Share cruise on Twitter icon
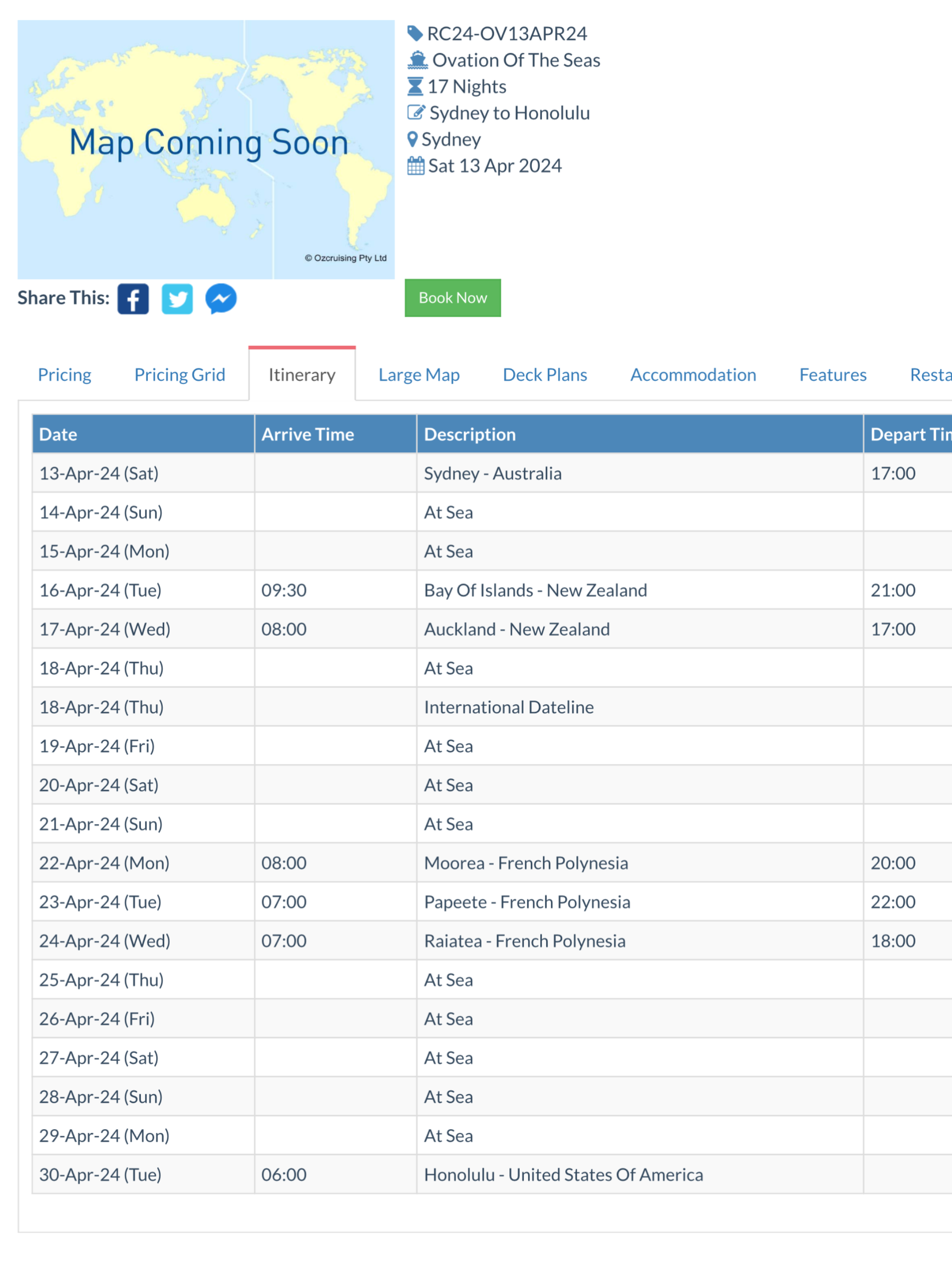952x1270 pixels. pos(178,298)
